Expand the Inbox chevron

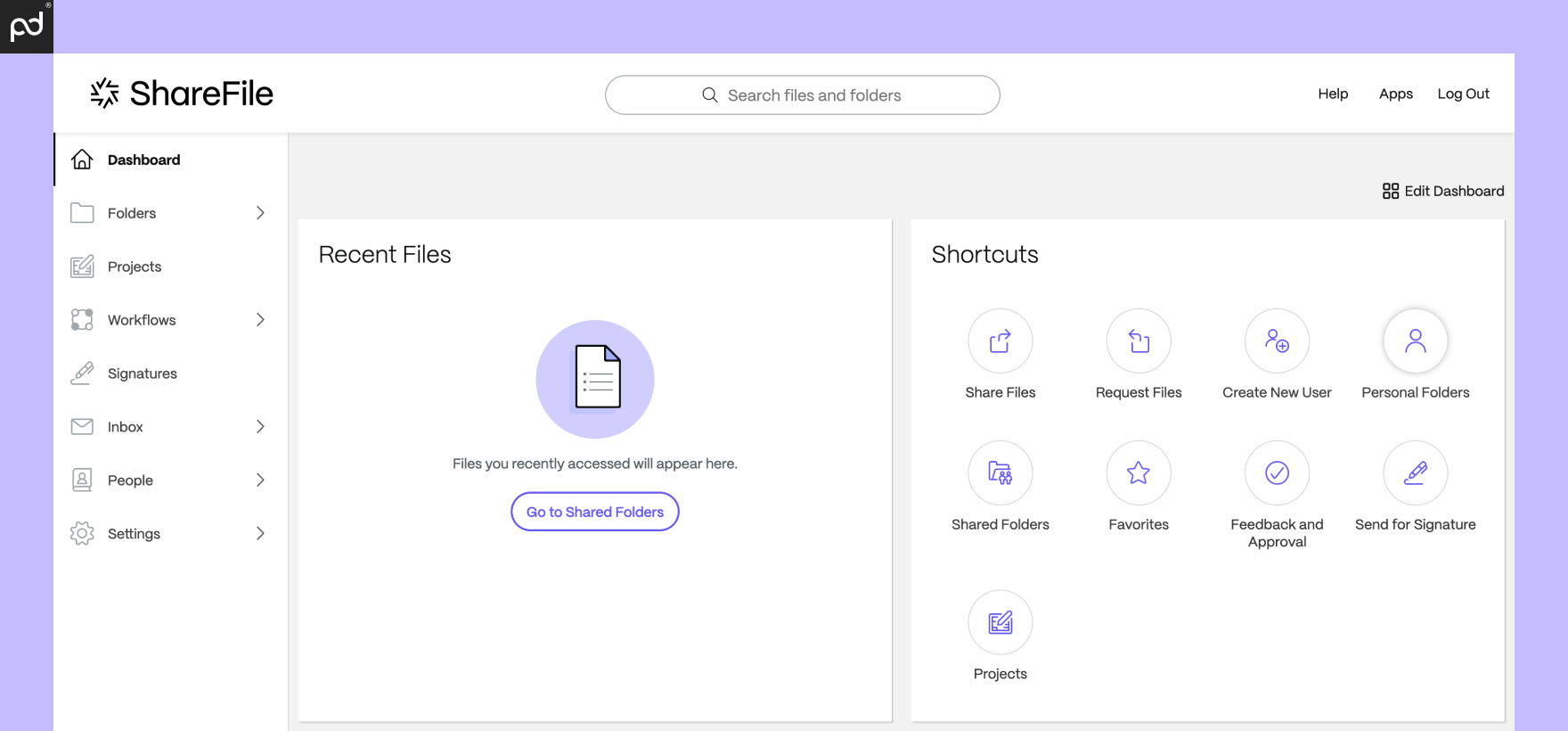[x=260, y=427]
